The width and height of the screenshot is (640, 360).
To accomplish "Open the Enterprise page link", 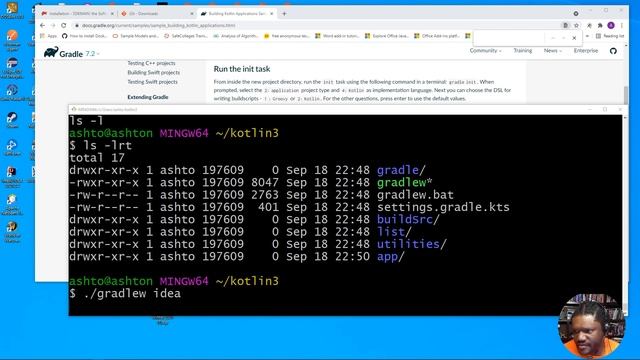I will tap(586, 51).
